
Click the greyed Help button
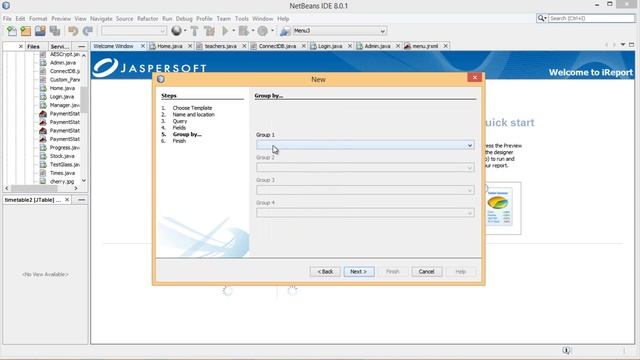point(460,271)
